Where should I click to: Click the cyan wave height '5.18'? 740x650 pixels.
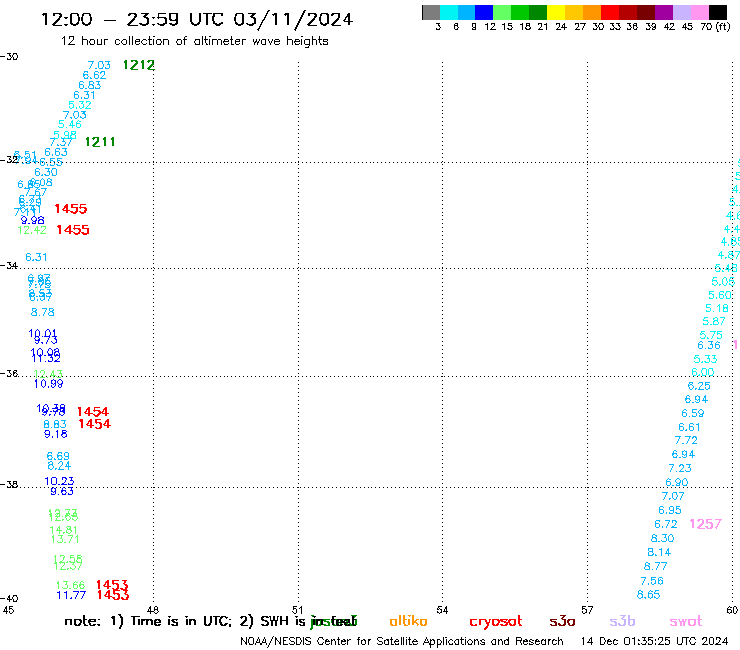(717, 308)
